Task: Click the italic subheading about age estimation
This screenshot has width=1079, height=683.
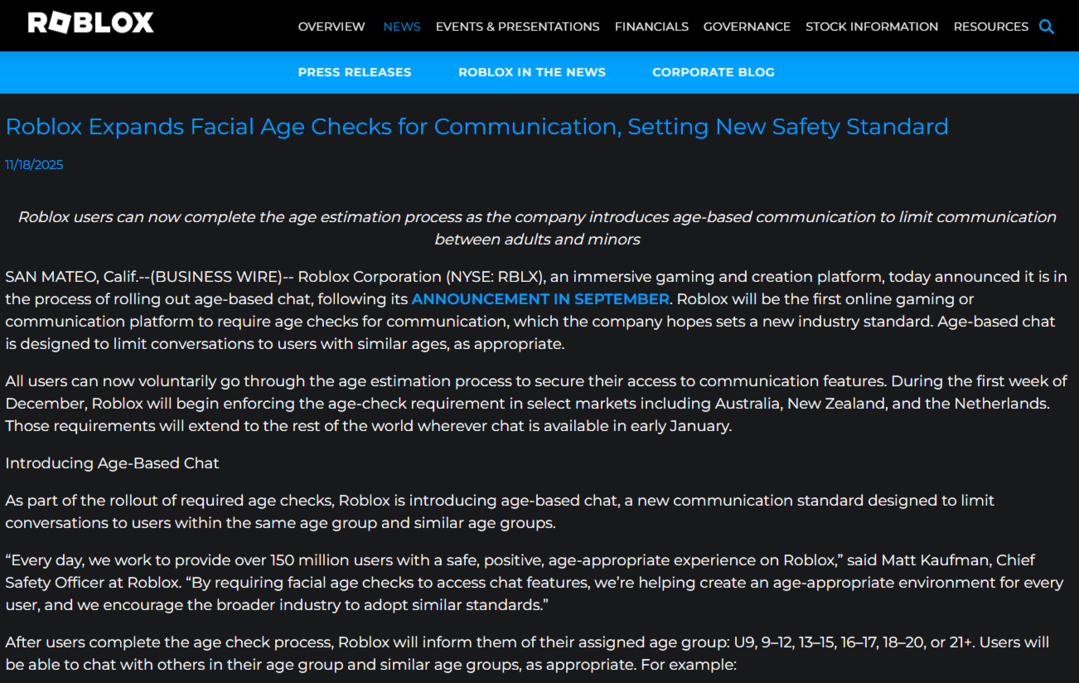Action: 538,217
